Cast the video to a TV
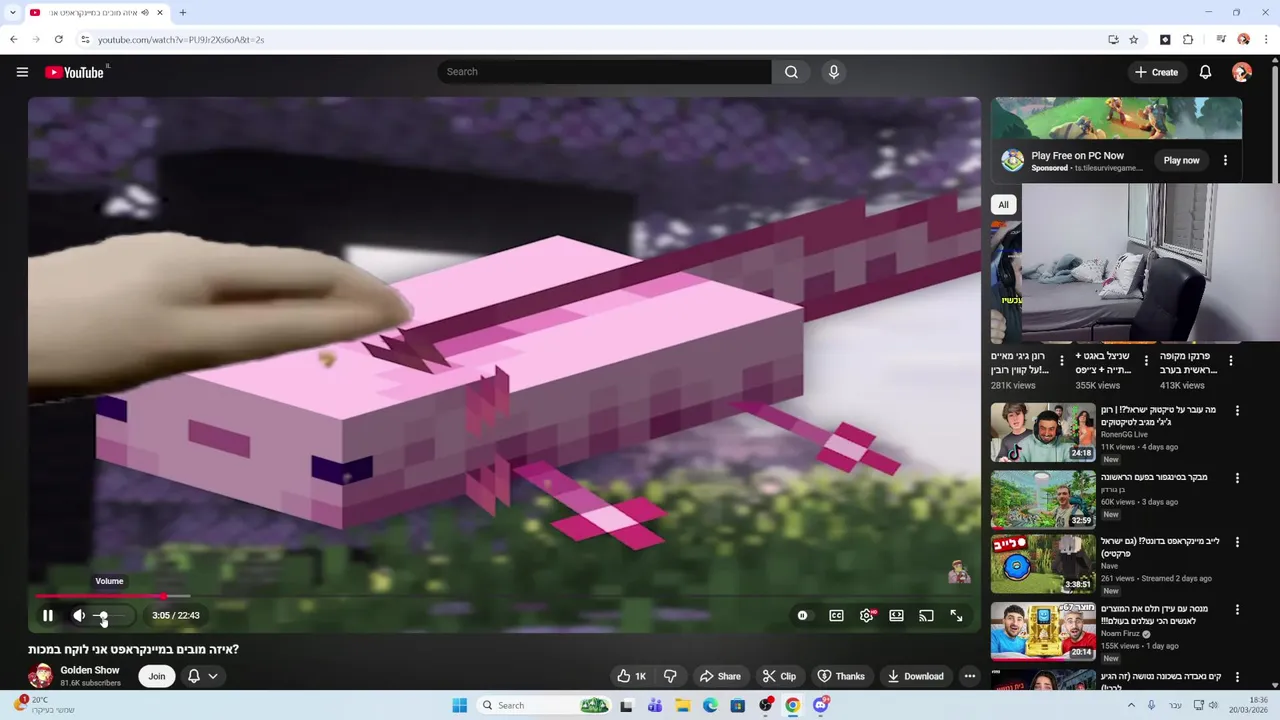The height and width of the screenshot is (720, 1280). click(x=926, y=616)
